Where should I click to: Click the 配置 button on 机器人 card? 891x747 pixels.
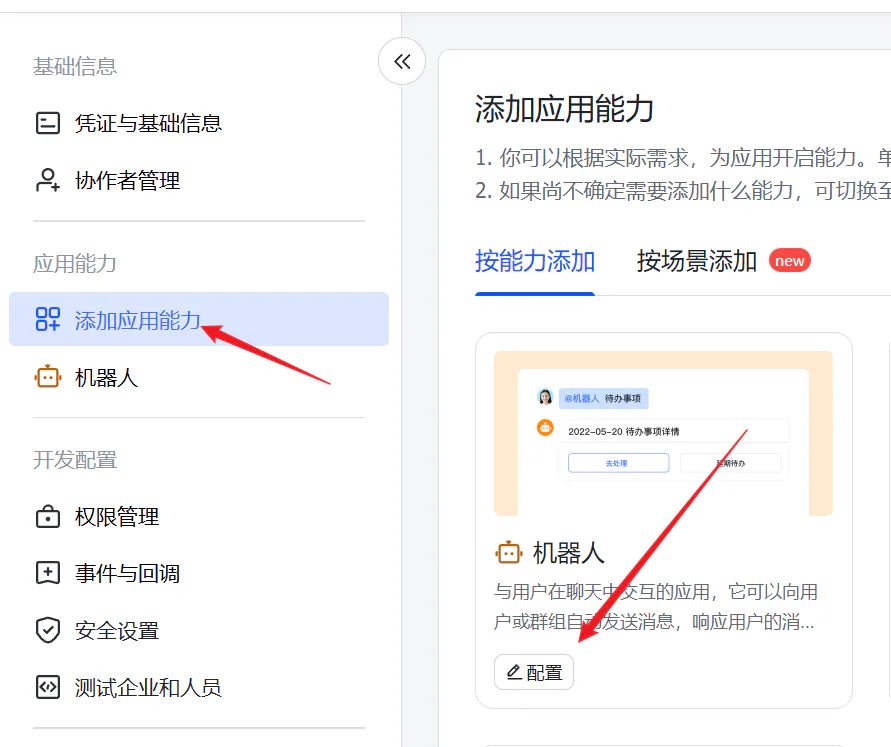tap(534, 673)
